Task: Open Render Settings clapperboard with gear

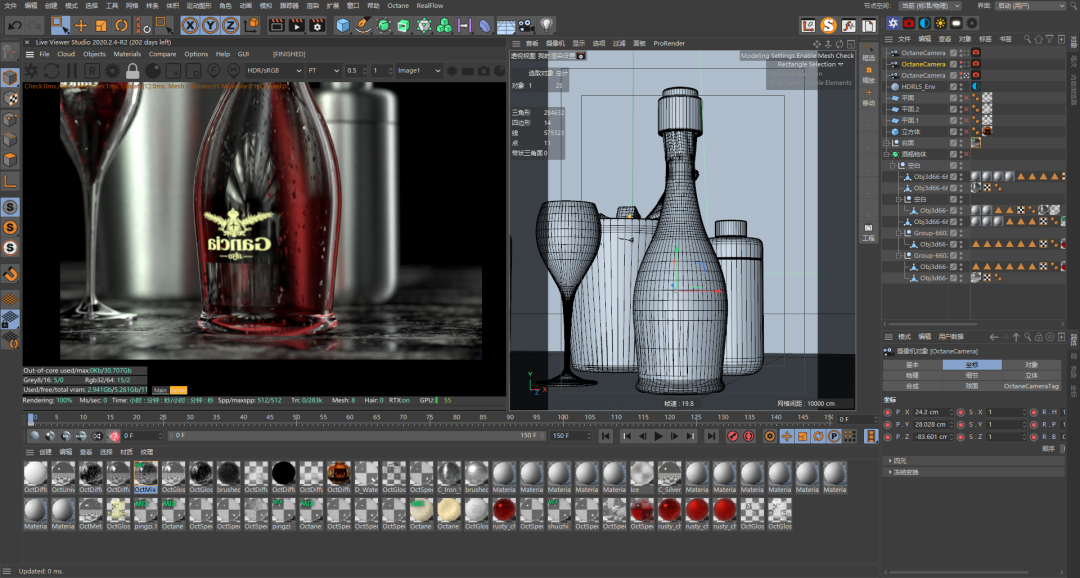Action: (318, 26)
